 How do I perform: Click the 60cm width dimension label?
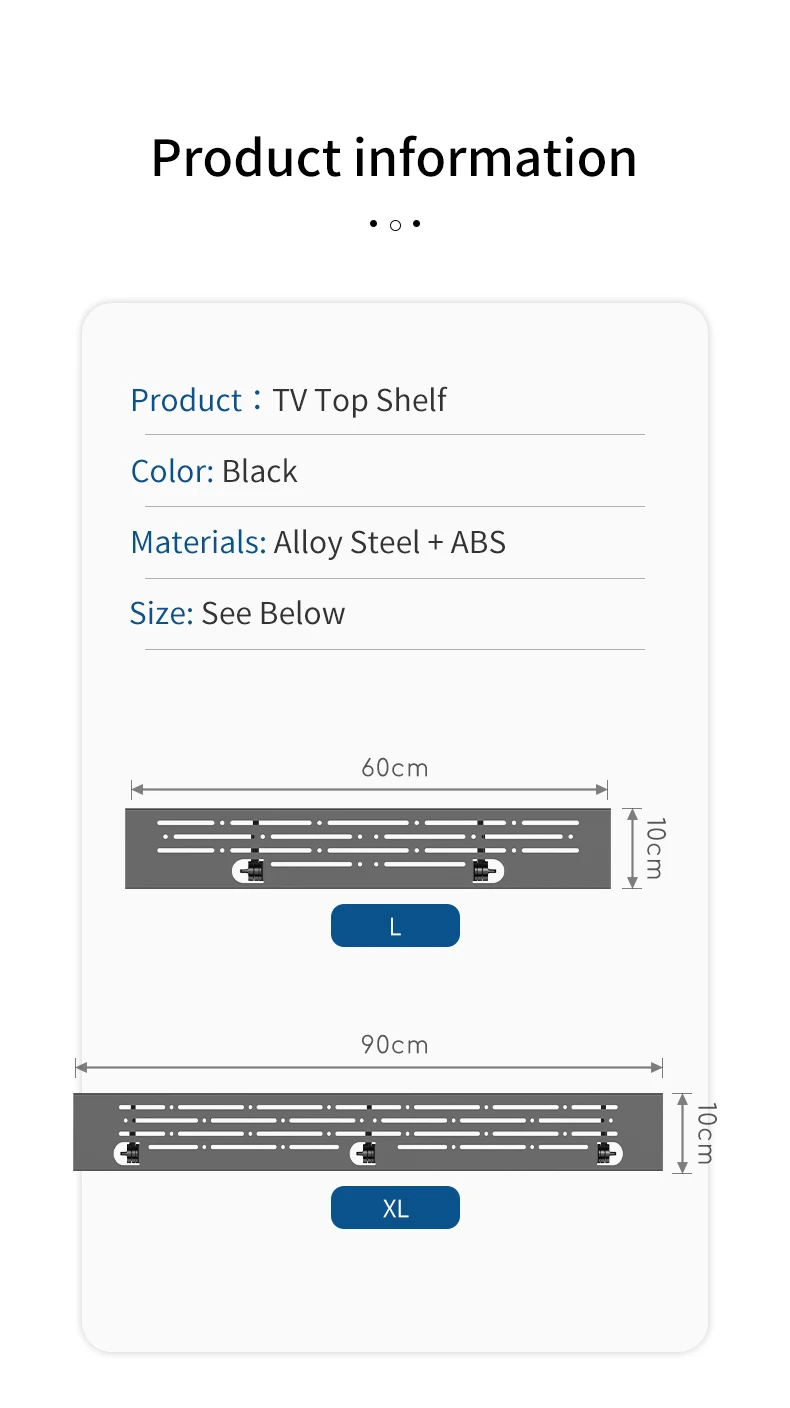click(394, 768)
